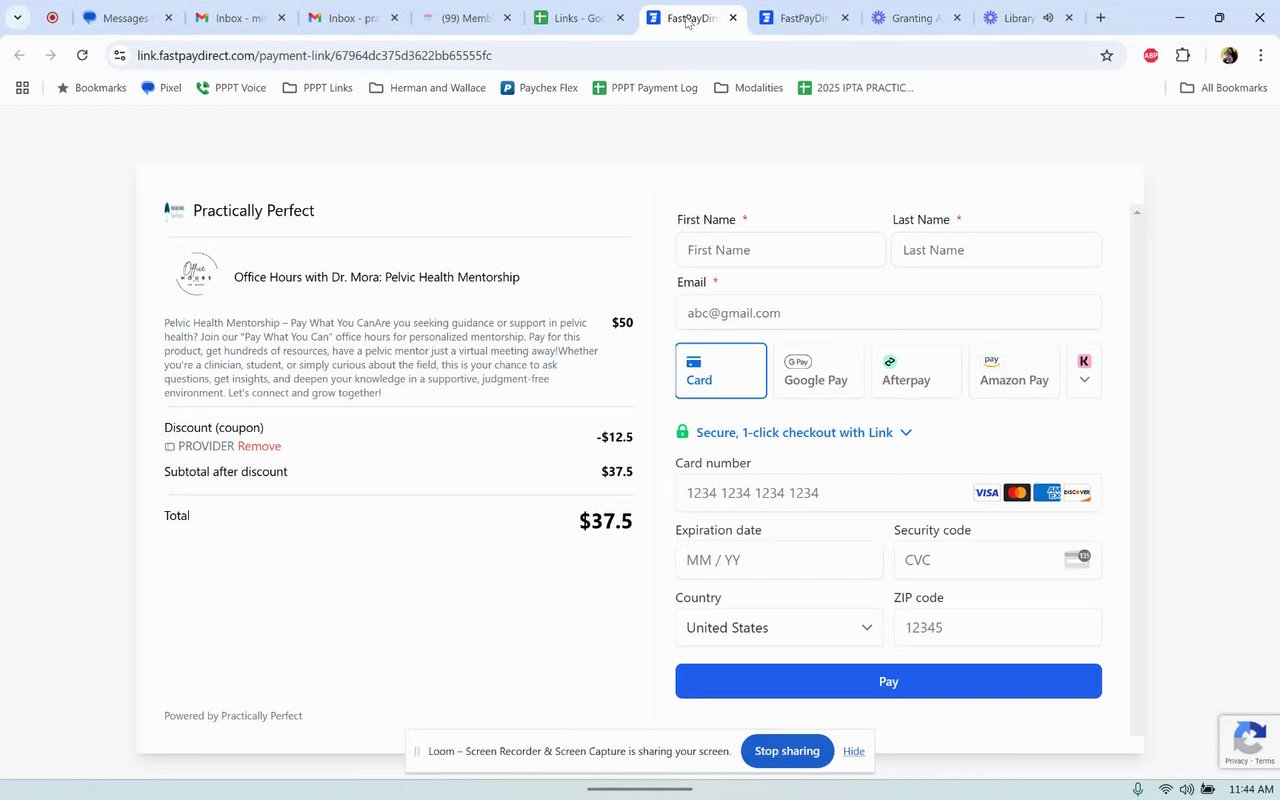Click the Last Name field
Screen dimensions: 1280x800
click(x=996, y=250)
